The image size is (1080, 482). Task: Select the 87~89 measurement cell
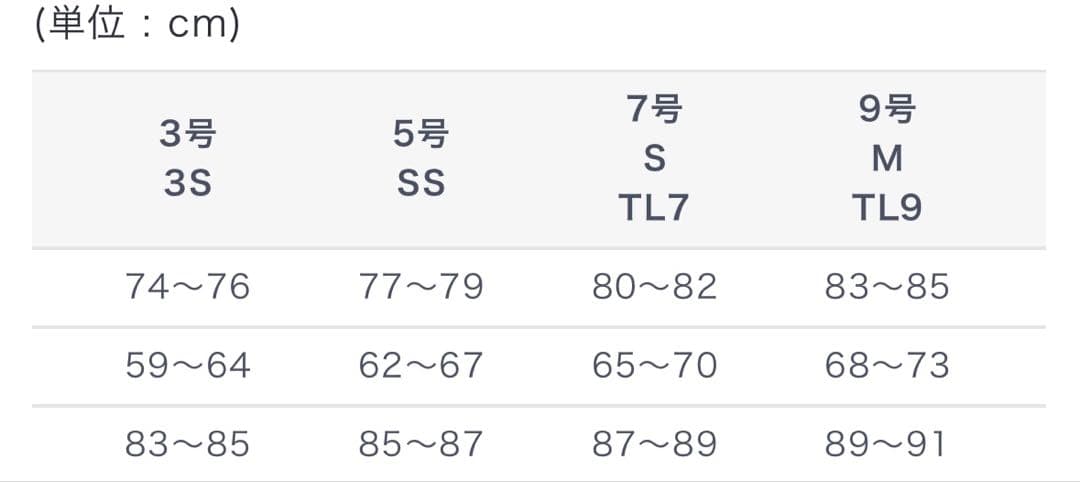(655, 444)
